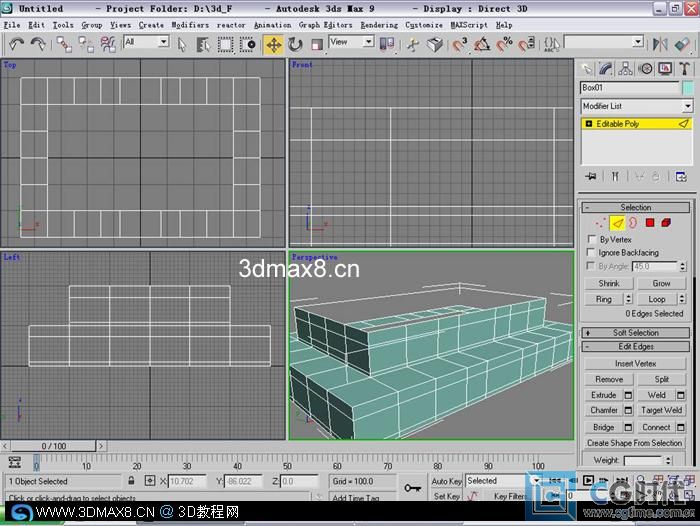Switch to Vertex sub-object level
Viewport: 700px width, 526px height.
(x=600, y=222)
